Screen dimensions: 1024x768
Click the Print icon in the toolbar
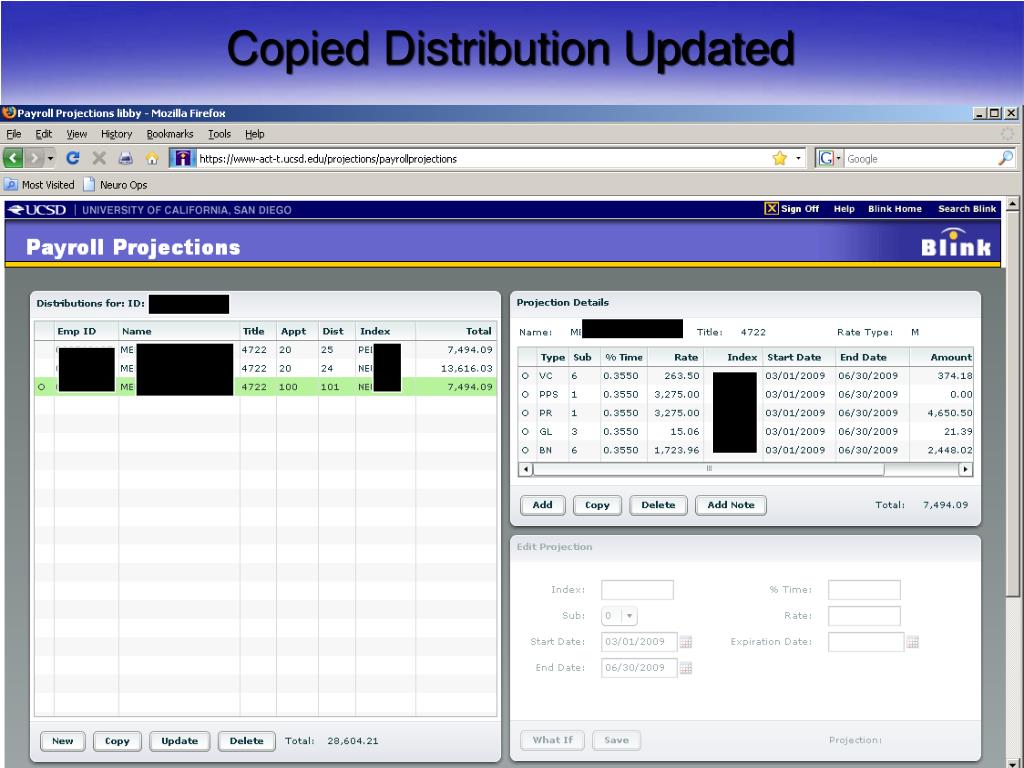[x=125, y=158]
